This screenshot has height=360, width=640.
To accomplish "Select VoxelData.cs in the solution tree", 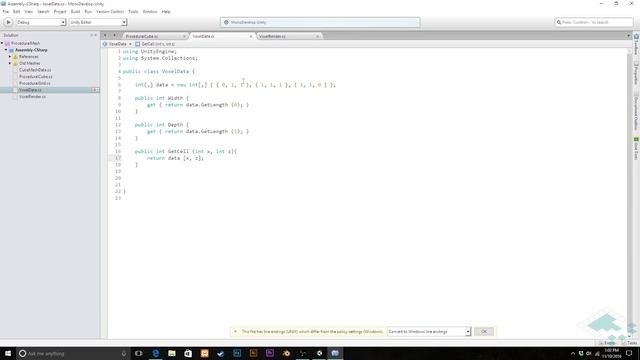I will (x=30, y=90).
